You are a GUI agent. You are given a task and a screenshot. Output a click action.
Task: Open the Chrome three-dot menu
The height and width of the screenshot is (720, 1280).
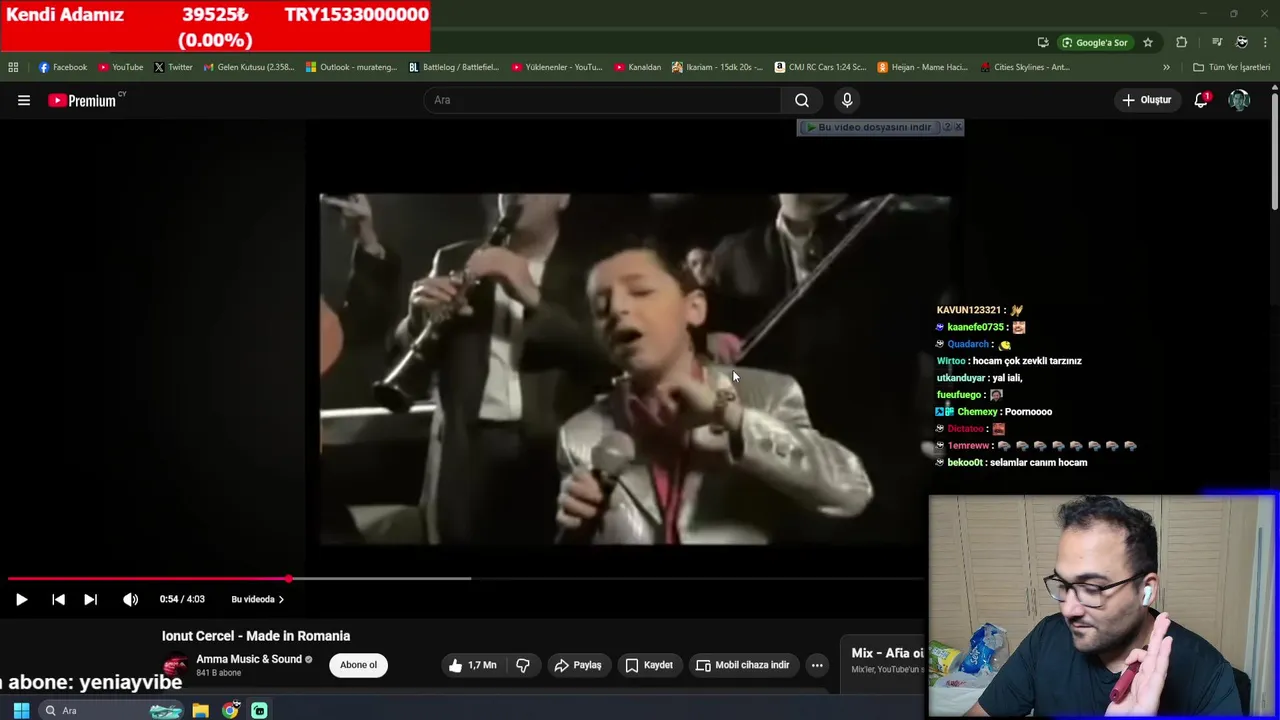pos(1266,42)
